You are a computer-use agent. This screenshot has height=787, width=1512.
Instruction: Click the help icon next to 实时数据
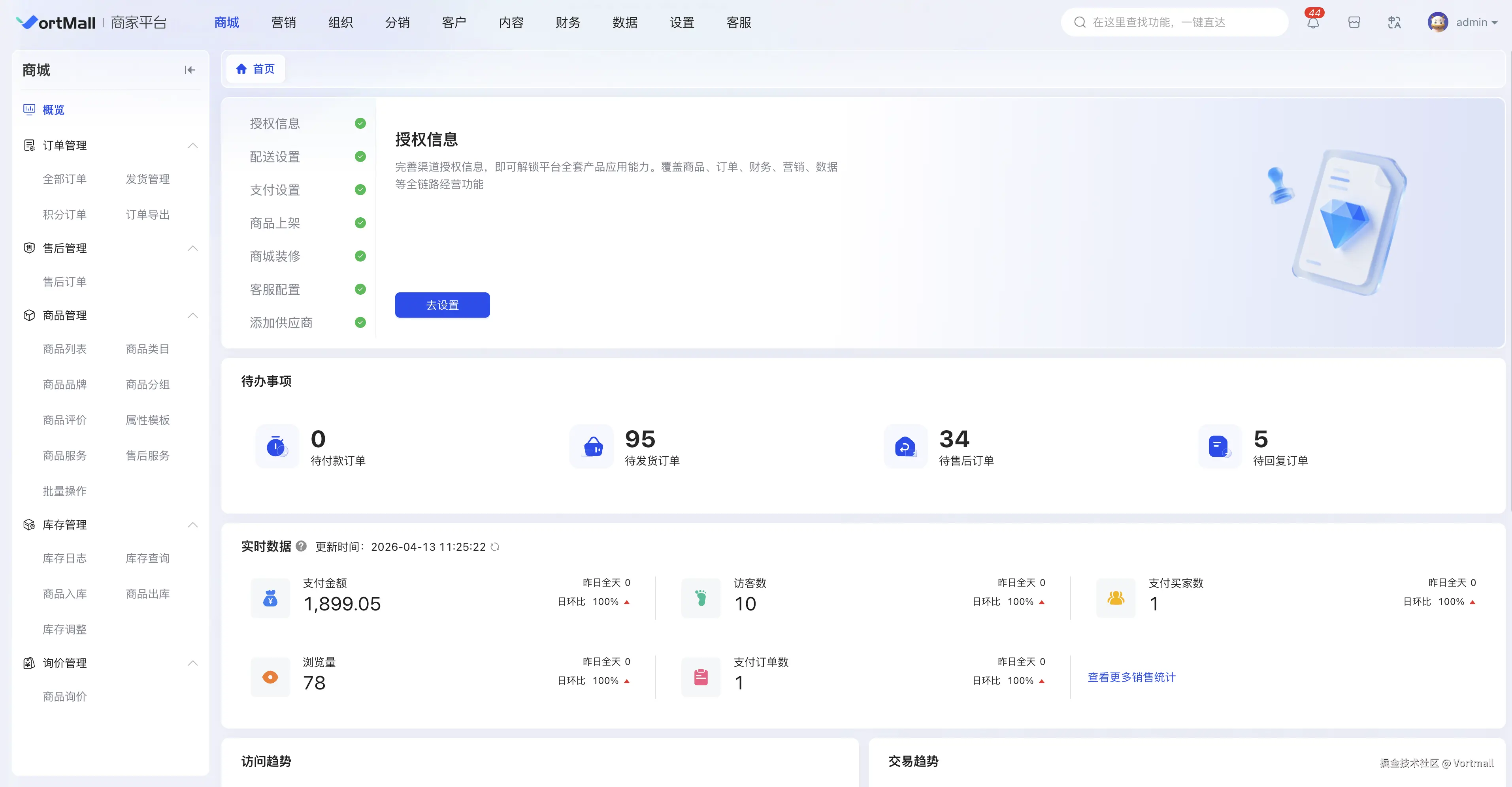301,546
